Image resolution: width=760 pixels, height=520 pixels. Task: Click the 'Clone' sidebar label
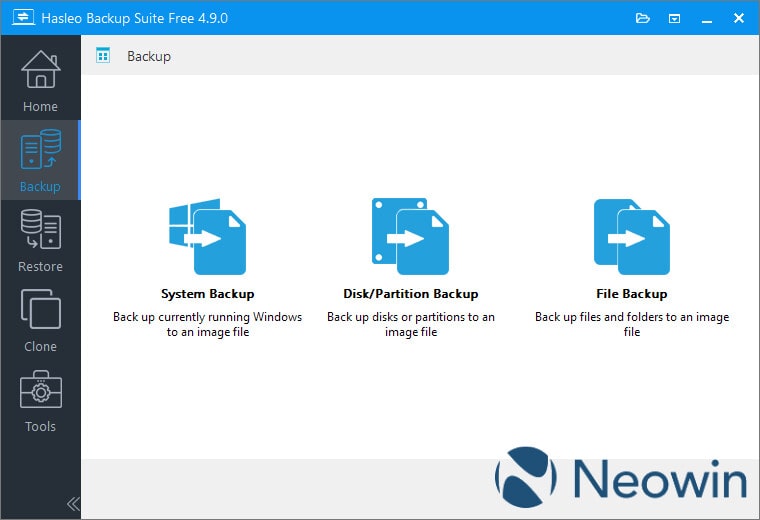click(x=40, y=347)
